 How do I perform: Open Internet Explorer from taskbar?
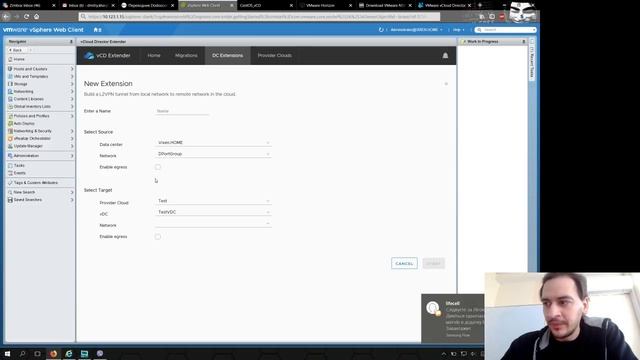[x=69, y=353]
